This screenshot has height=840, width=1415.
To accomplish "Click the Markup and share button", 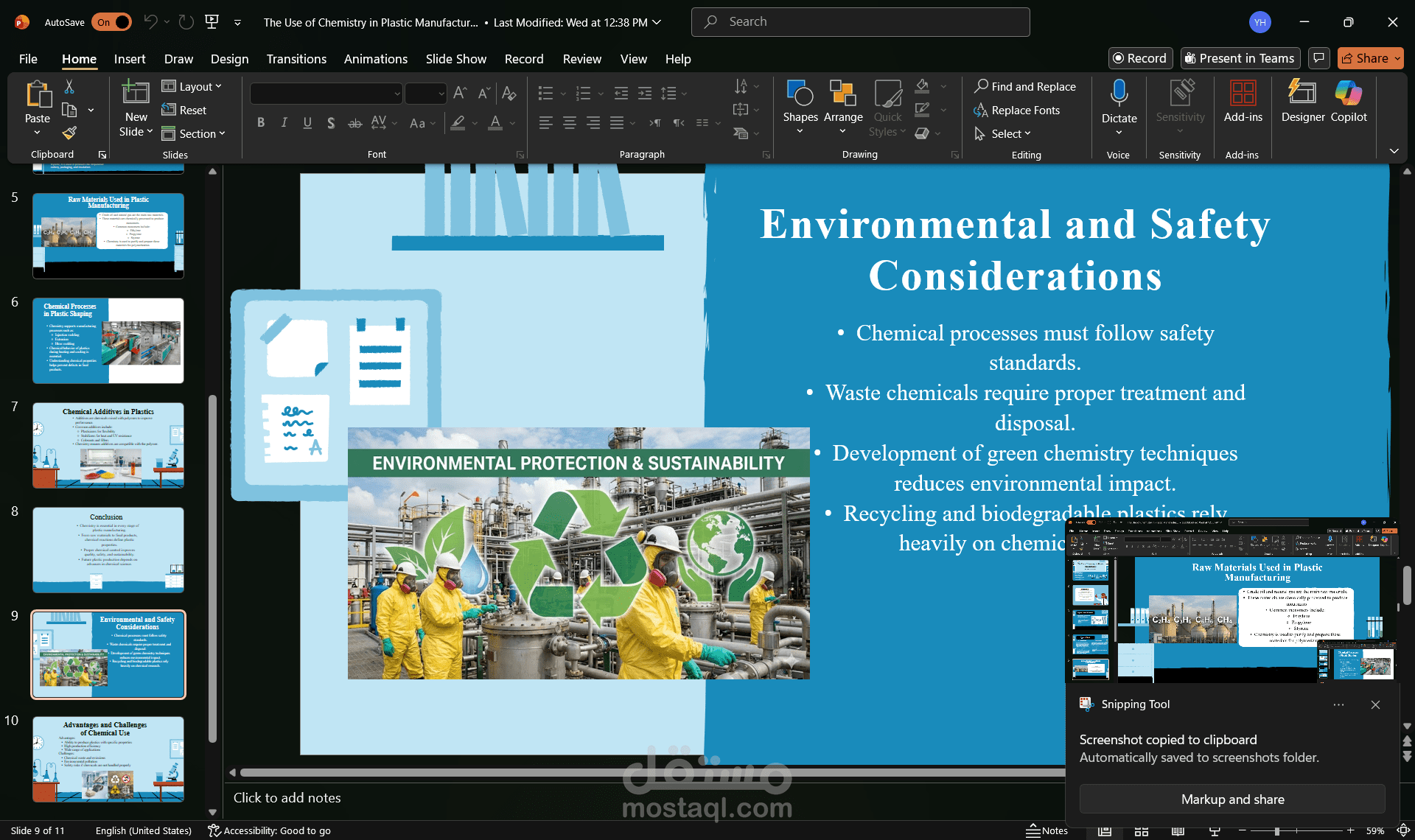I will [x=1231, y=799].
